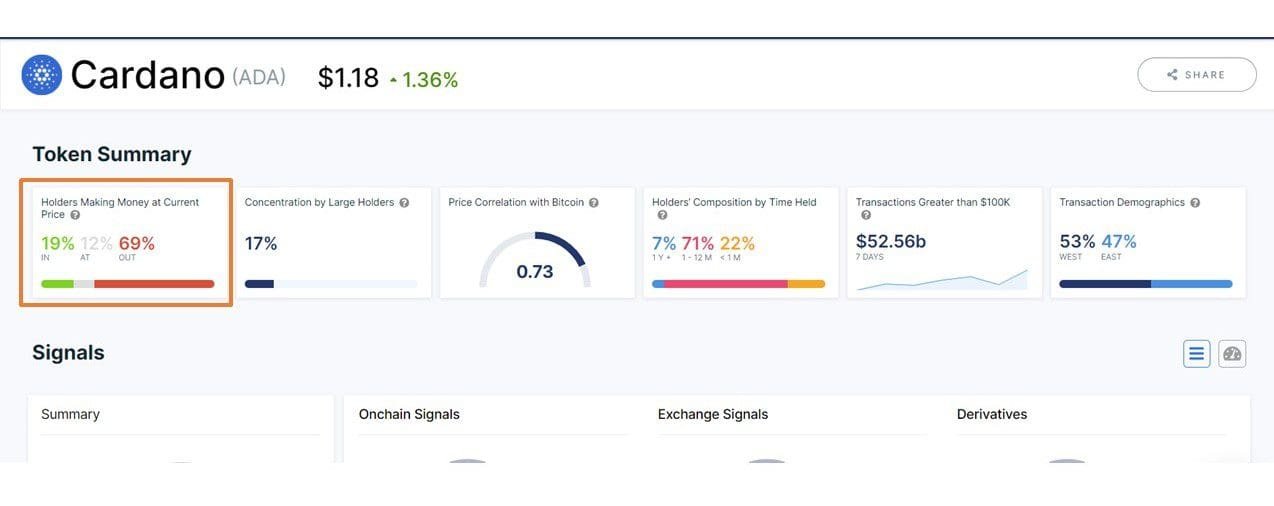Click the West East demographics bar

(x=1145, y=284)
